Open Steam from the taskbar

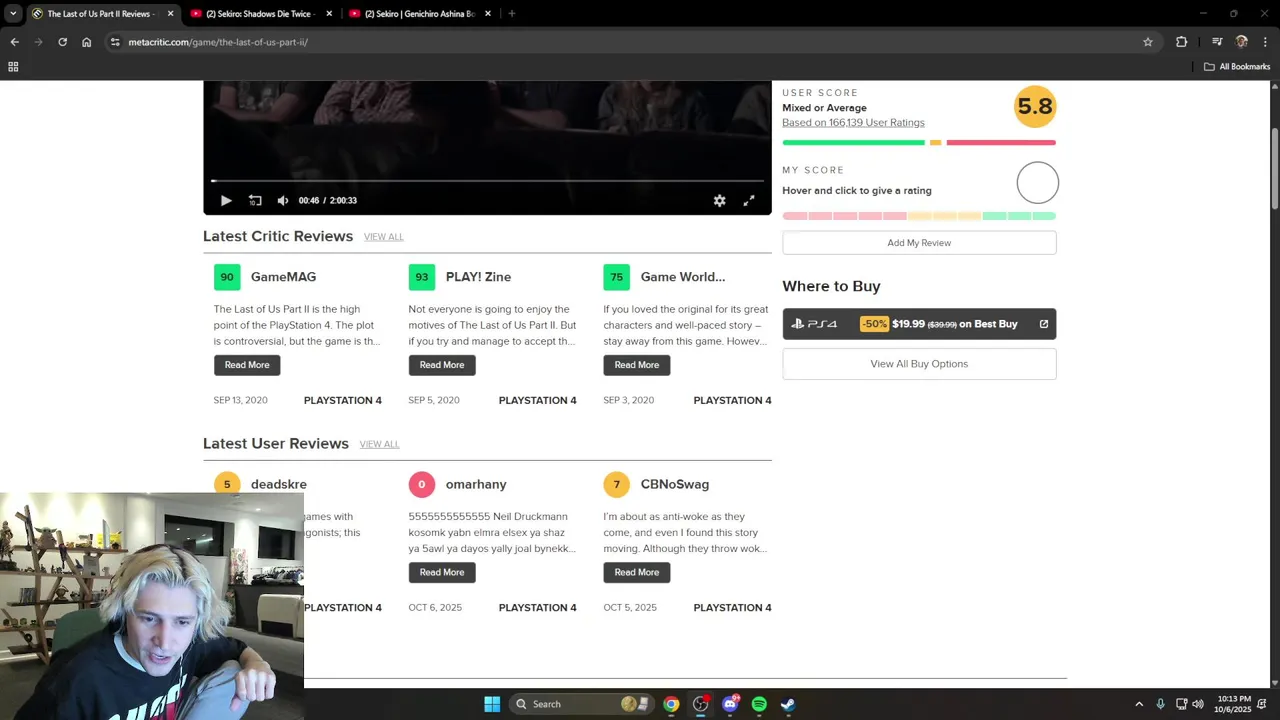[788, 704]
